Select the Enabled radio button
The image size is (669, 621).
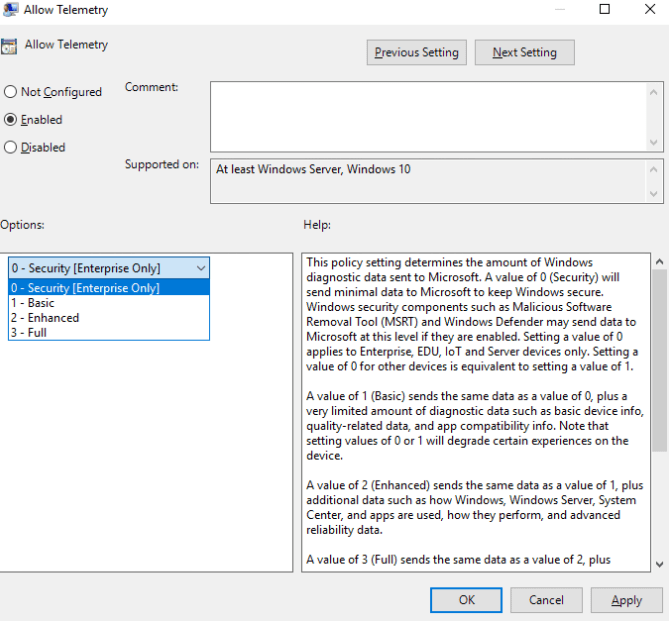(x=11, y=120)
